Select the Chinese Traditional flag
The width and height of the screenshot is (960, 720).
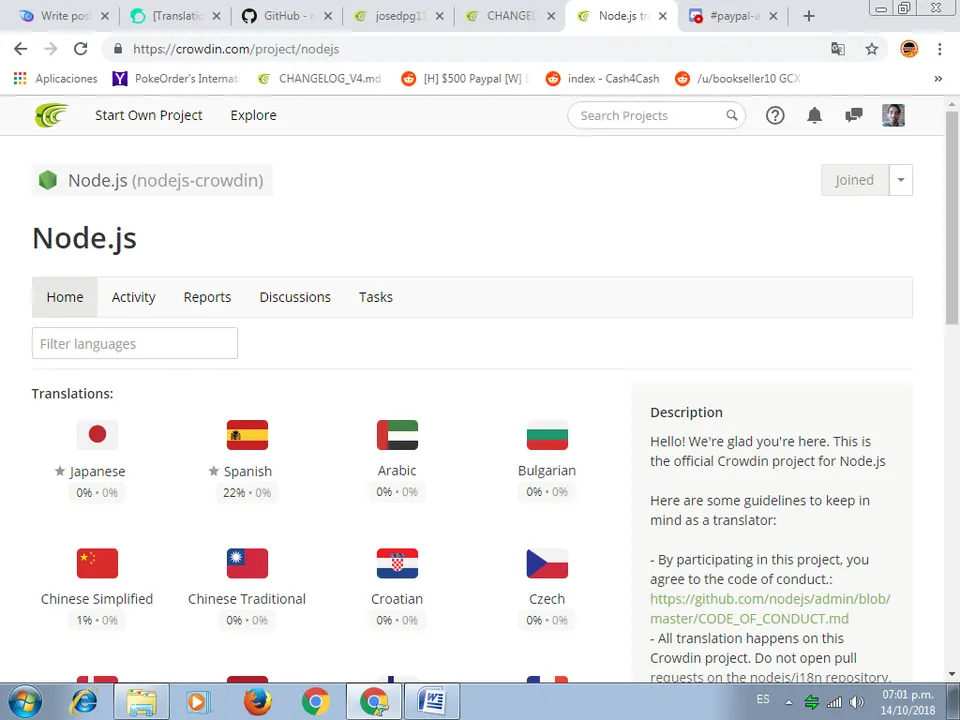[247, 563]
